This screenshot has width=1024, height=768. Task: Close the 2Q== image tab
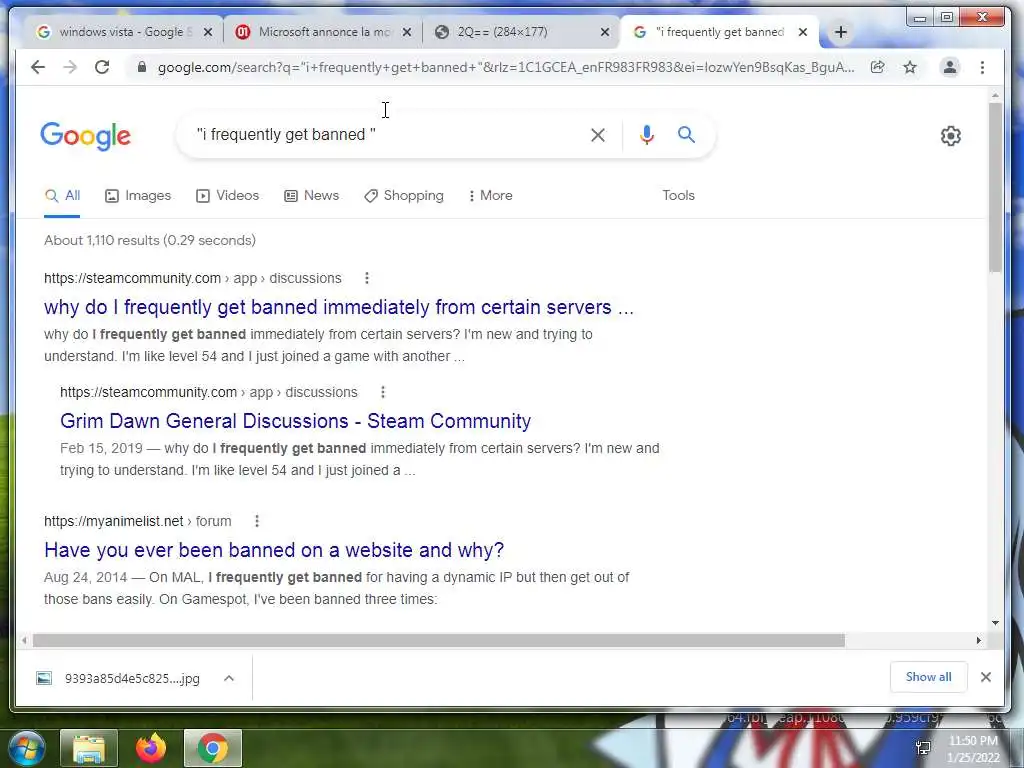coord(605,32)
